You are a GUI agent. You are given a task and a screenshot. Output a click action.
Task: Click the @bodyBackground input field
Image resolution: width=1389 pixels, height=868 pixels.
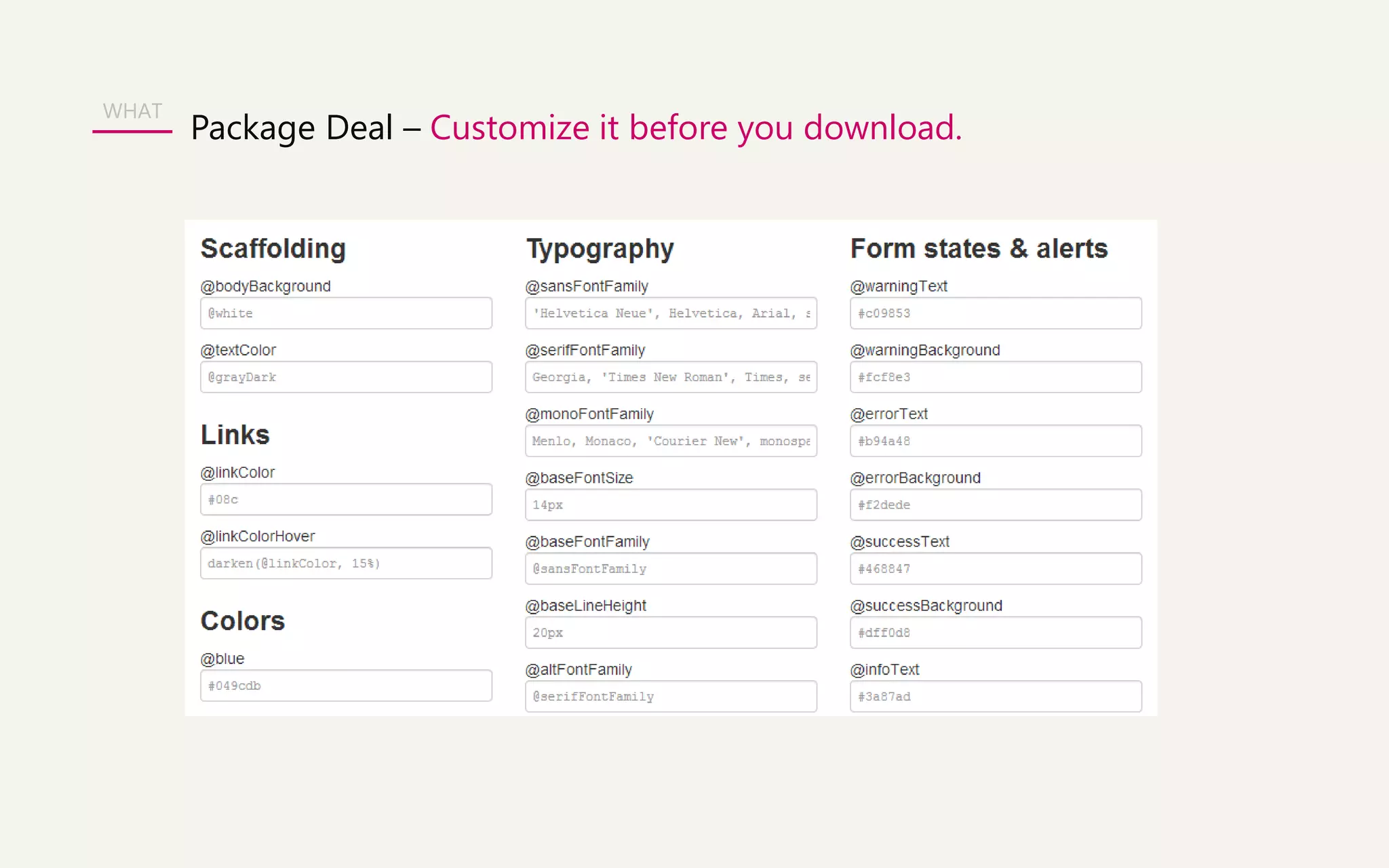click(x=346, y=313)
